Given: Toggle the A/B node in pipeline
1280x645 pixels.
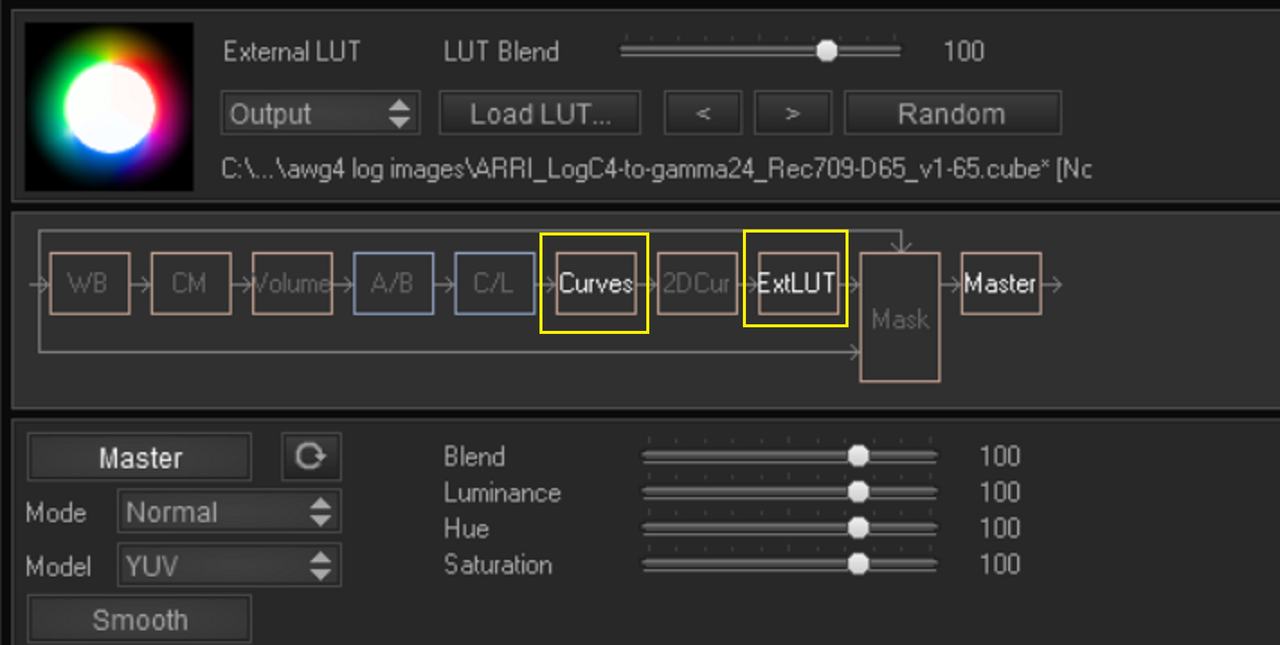Looking at the screenshot, I should pos(393,284).
